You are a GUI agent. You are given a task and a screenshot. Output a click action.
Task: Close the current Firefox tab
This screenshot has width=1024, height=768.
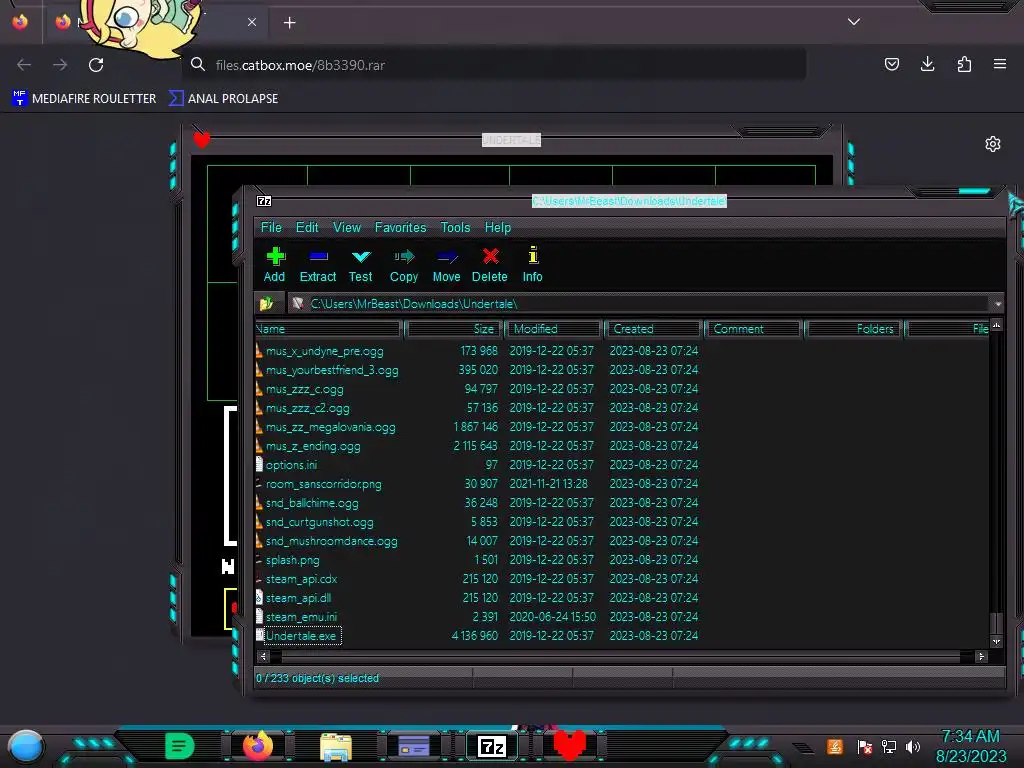pyautogui.click(x=251, y=22)
